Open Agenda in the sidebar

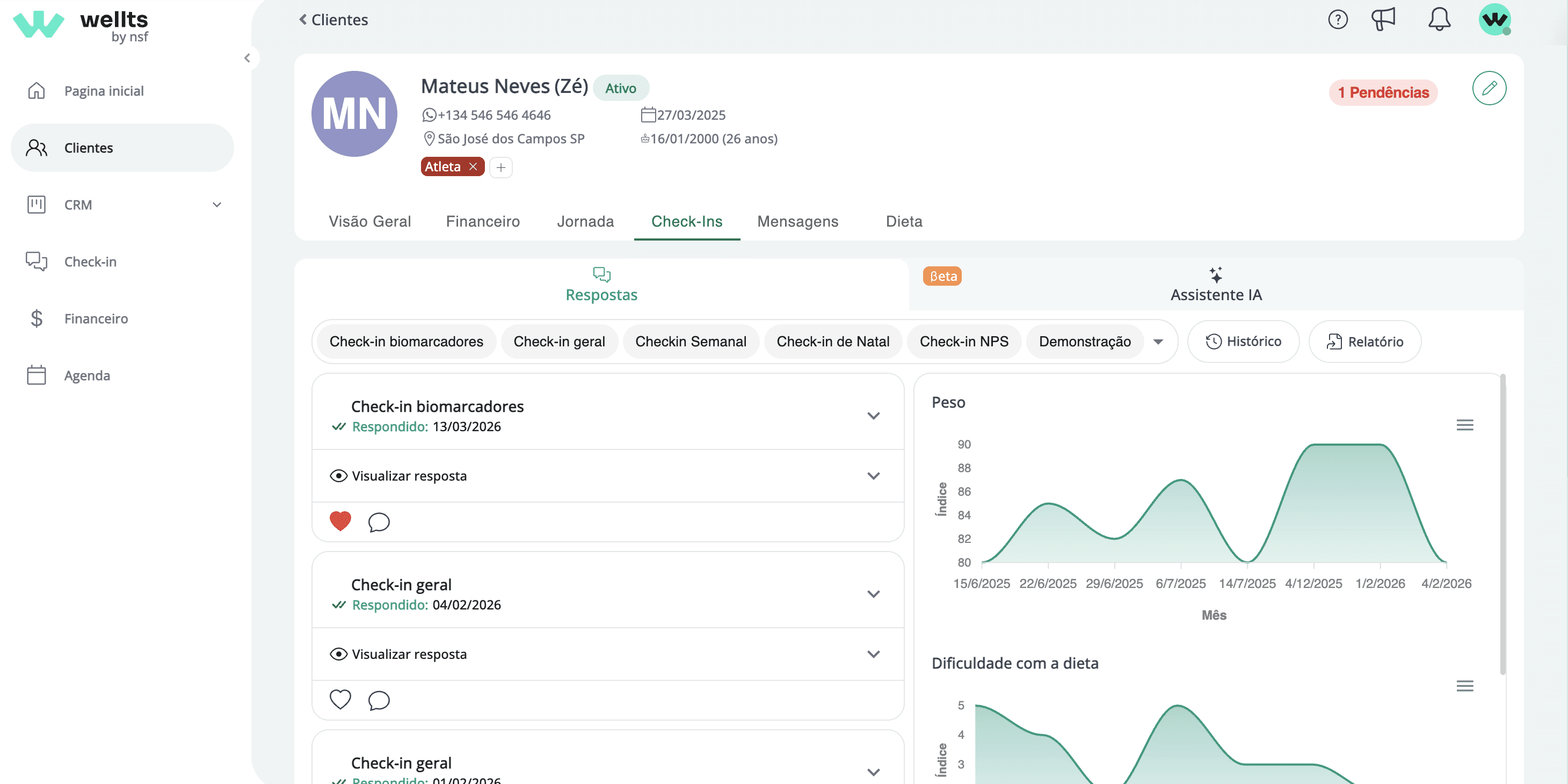pyautogui.click(x=122, y=375)
